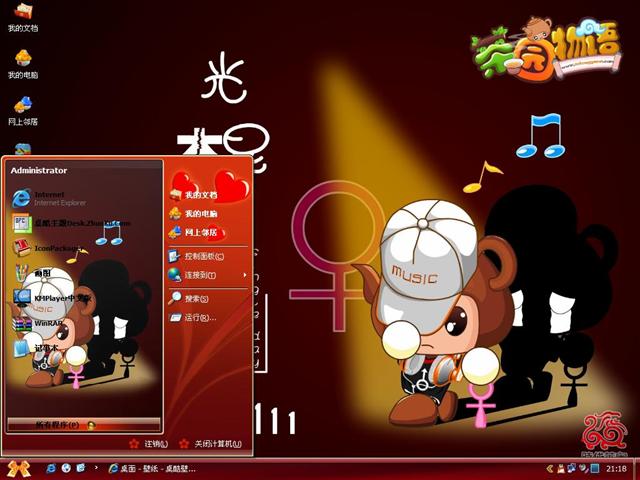Click 关闭计算机(U) shut down button
This screenshot has width=640, height=480.
(x=211, y=444)
